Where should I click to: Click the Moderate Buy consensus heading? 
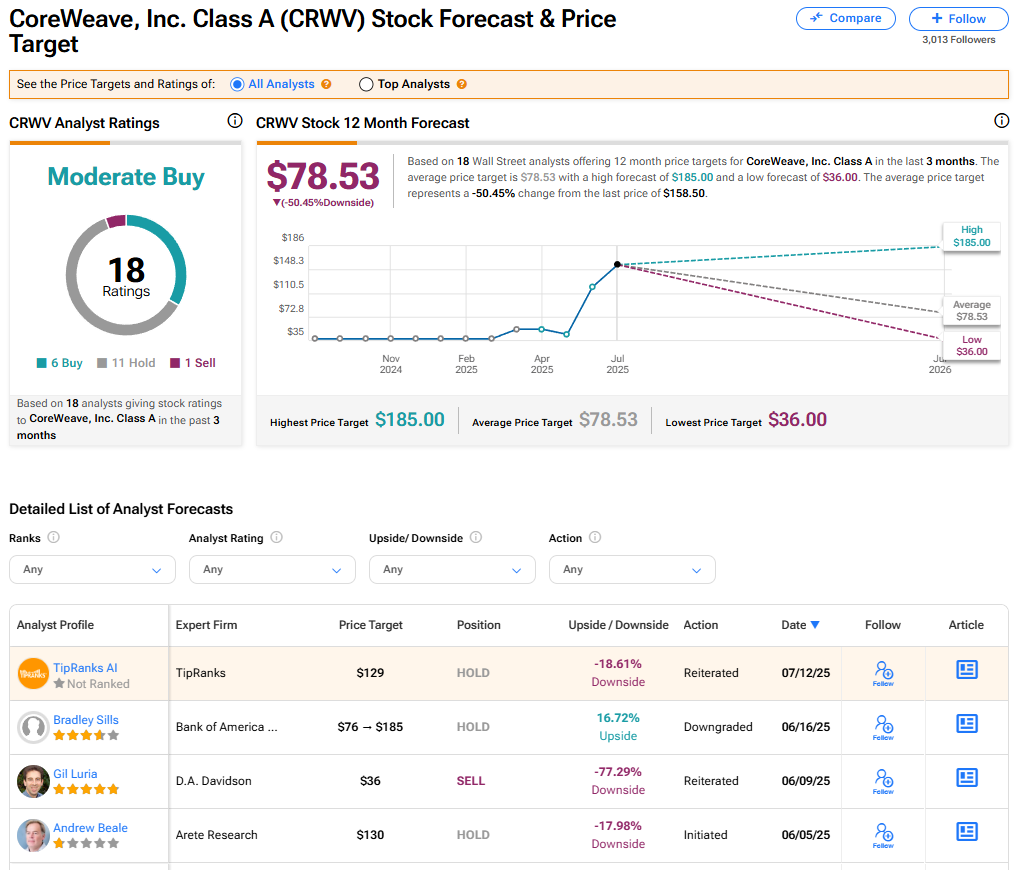point(126,177)
